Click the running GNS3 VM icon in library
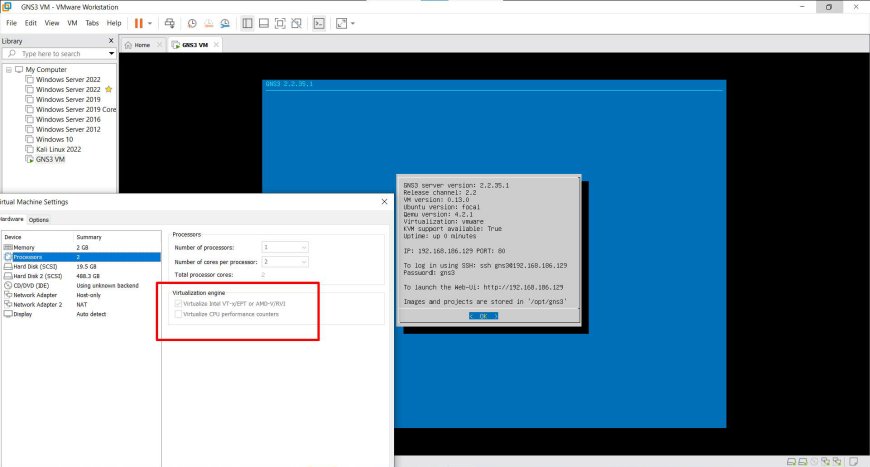 click(x=29, y=159)
